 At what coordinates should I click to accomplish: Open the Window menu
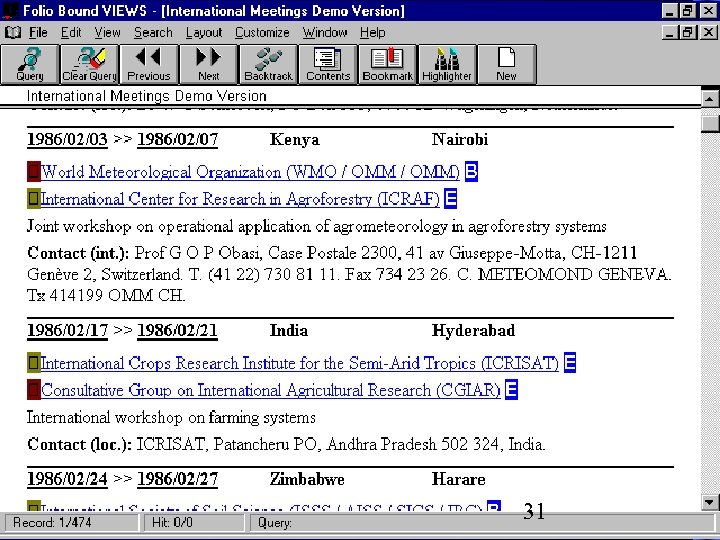pyautogui.click(x=325, y=33)
